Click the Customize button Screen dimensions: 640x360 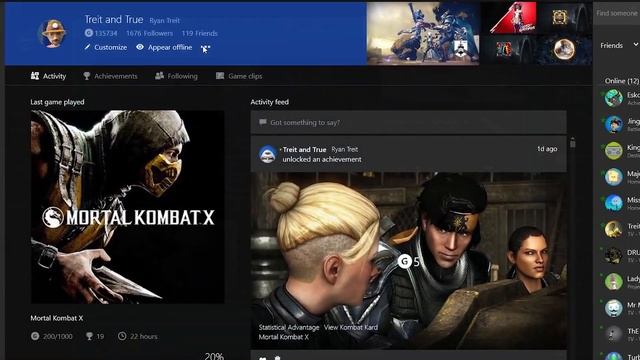106,47
